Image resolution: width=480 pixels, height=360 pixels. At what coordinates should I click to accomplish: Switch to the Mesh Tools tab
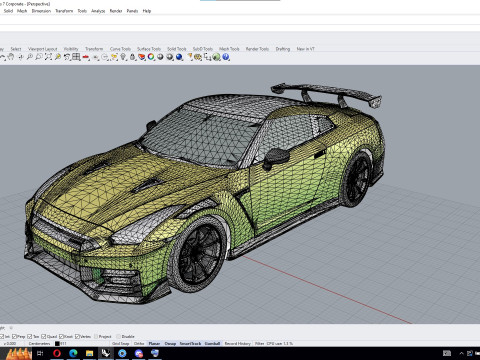(229, 49)
